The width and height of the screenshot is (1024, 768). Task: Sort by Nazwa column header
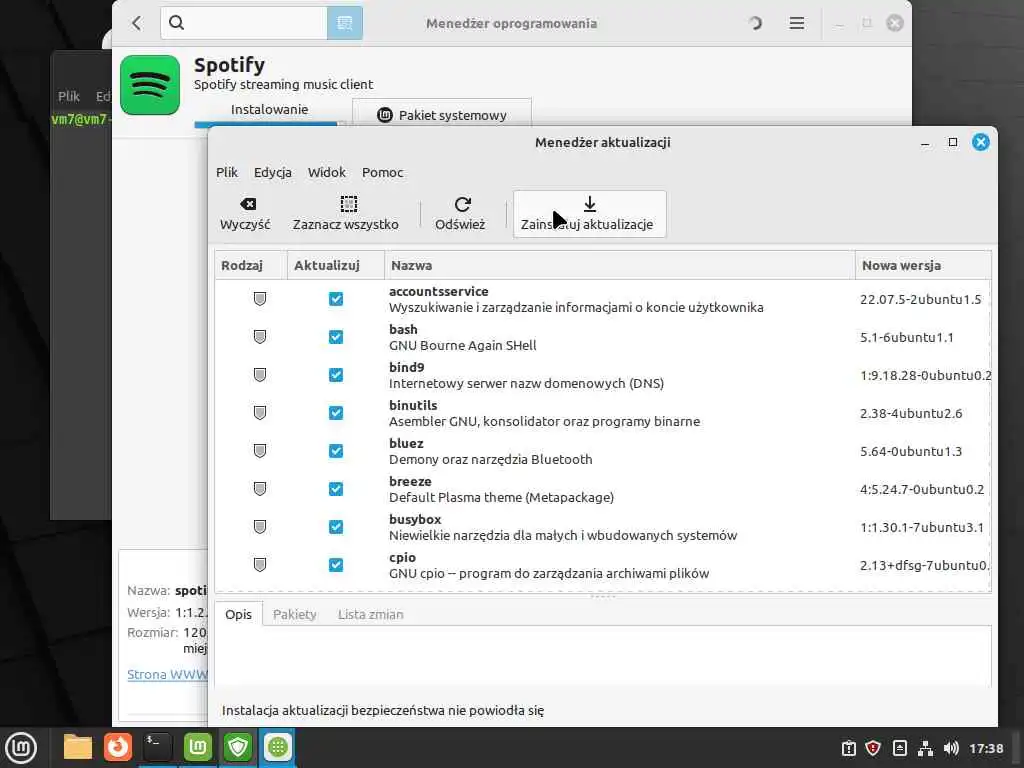point(620,265)
